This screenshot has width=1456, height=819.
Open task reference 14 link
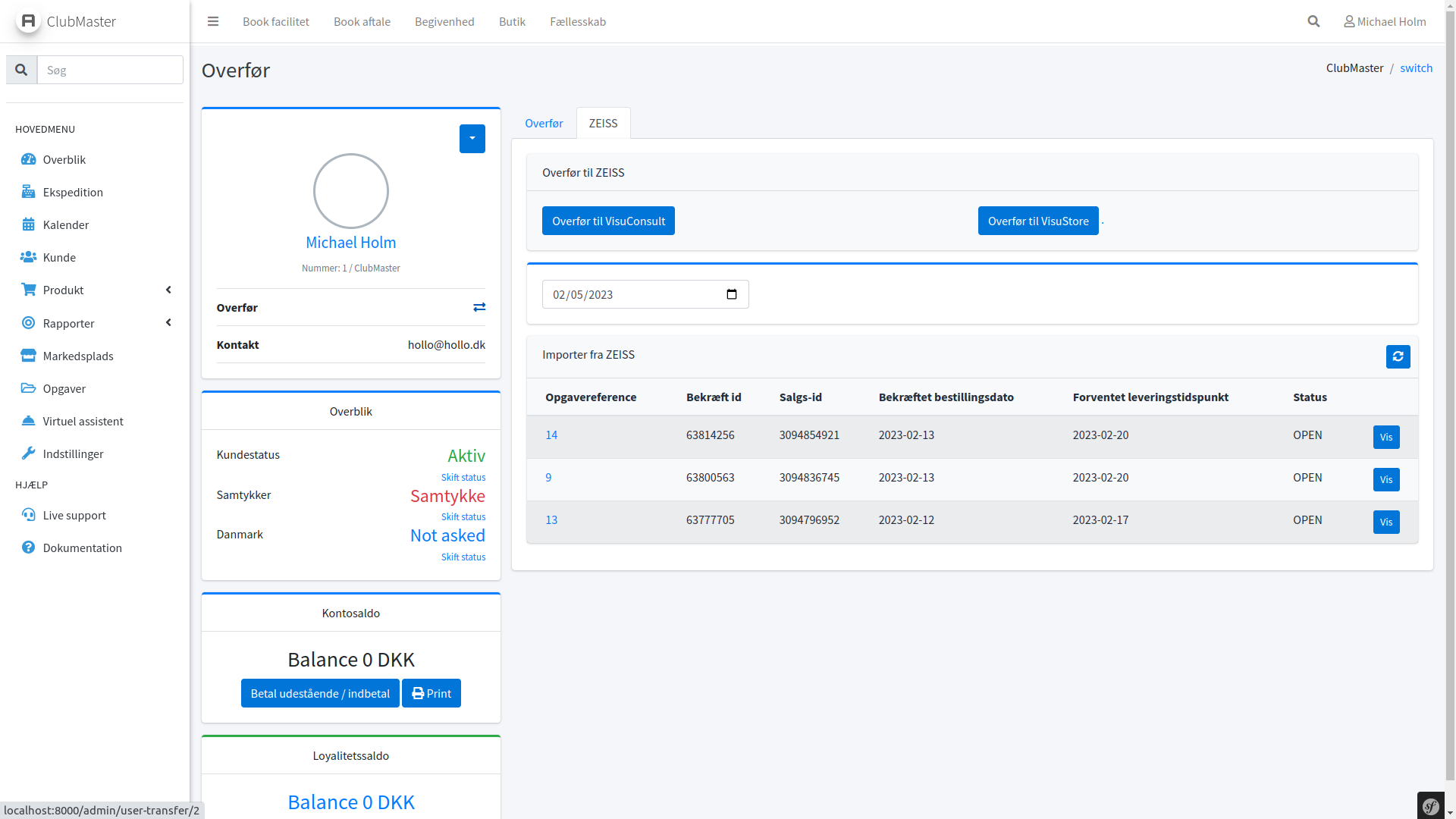(551, 435)
